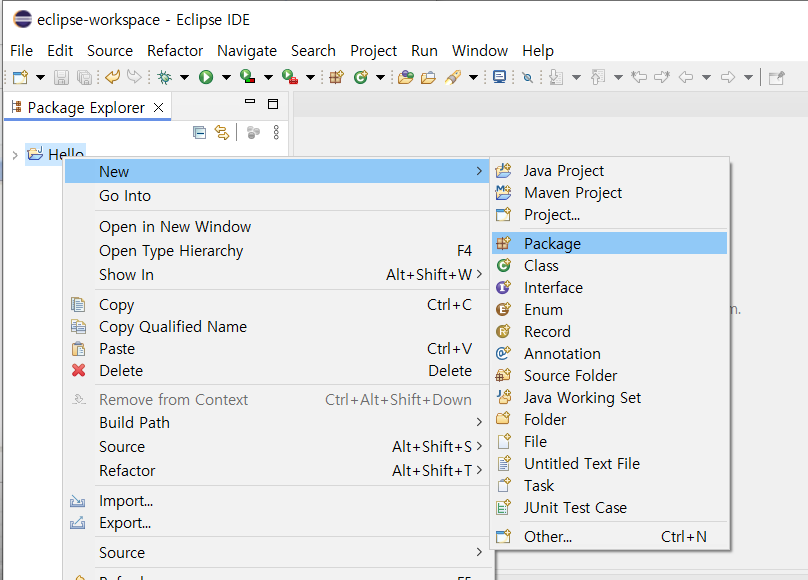Click the Open a Terminal monitor icon

[x=499, y=77]
